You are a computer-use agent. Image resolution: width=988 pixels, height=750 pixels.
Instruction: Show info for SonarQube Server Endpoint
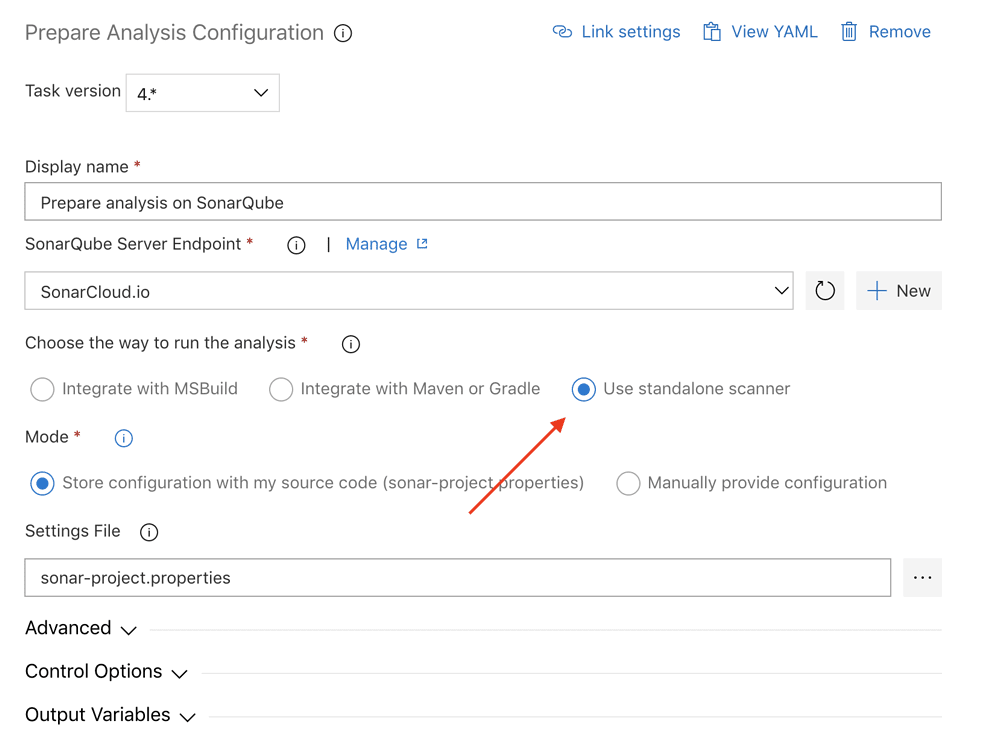(296, 245)
